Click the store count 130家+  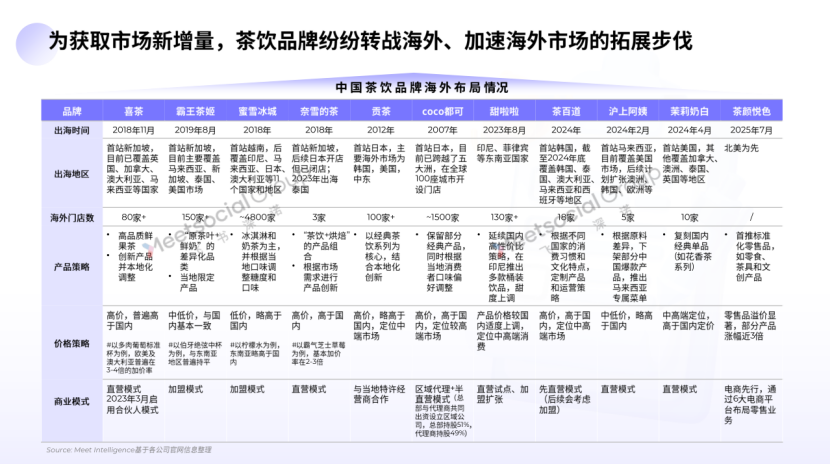(504, 218)
